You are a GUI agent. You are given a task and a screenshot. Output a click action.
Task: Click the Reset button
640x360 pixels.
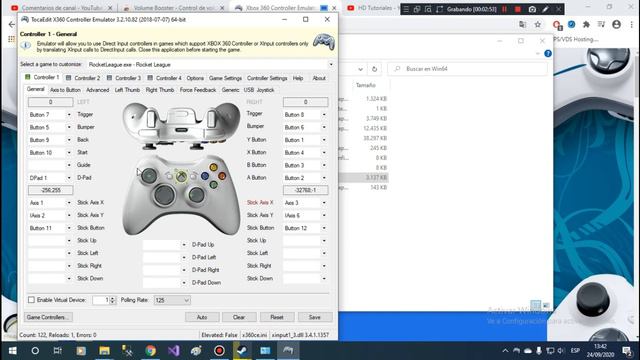277,317
